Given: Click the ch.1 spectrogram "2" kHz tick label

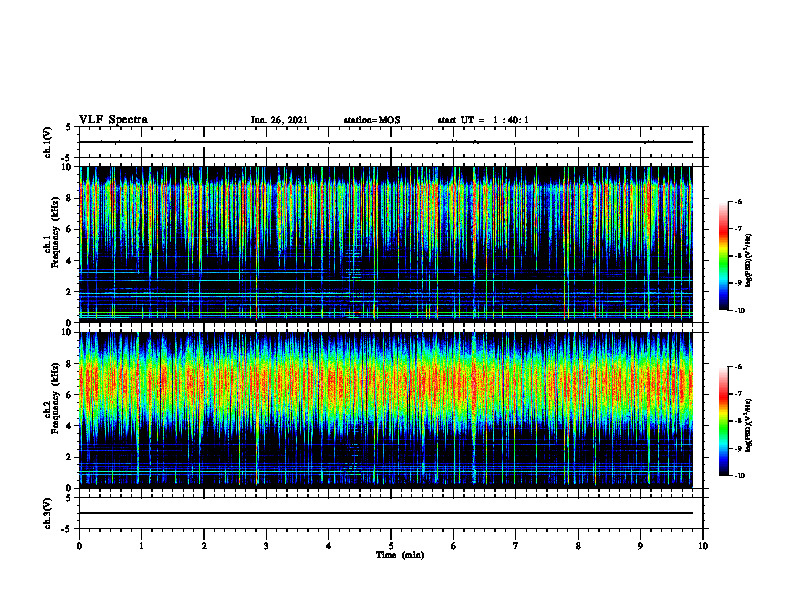Looking at the screenshot, I should 70,292.
